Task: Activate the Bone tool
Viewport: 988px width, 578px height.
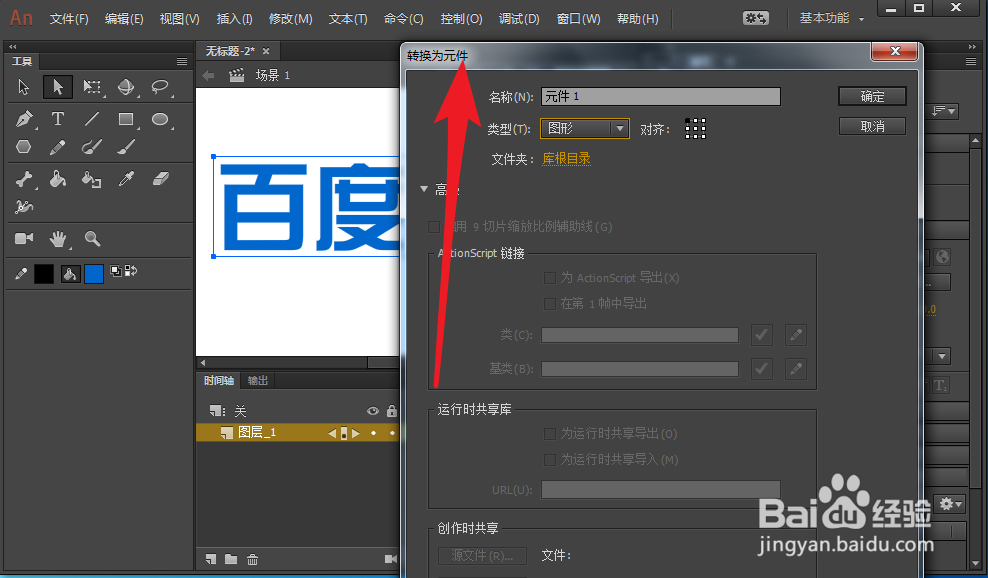Action: 23,180
